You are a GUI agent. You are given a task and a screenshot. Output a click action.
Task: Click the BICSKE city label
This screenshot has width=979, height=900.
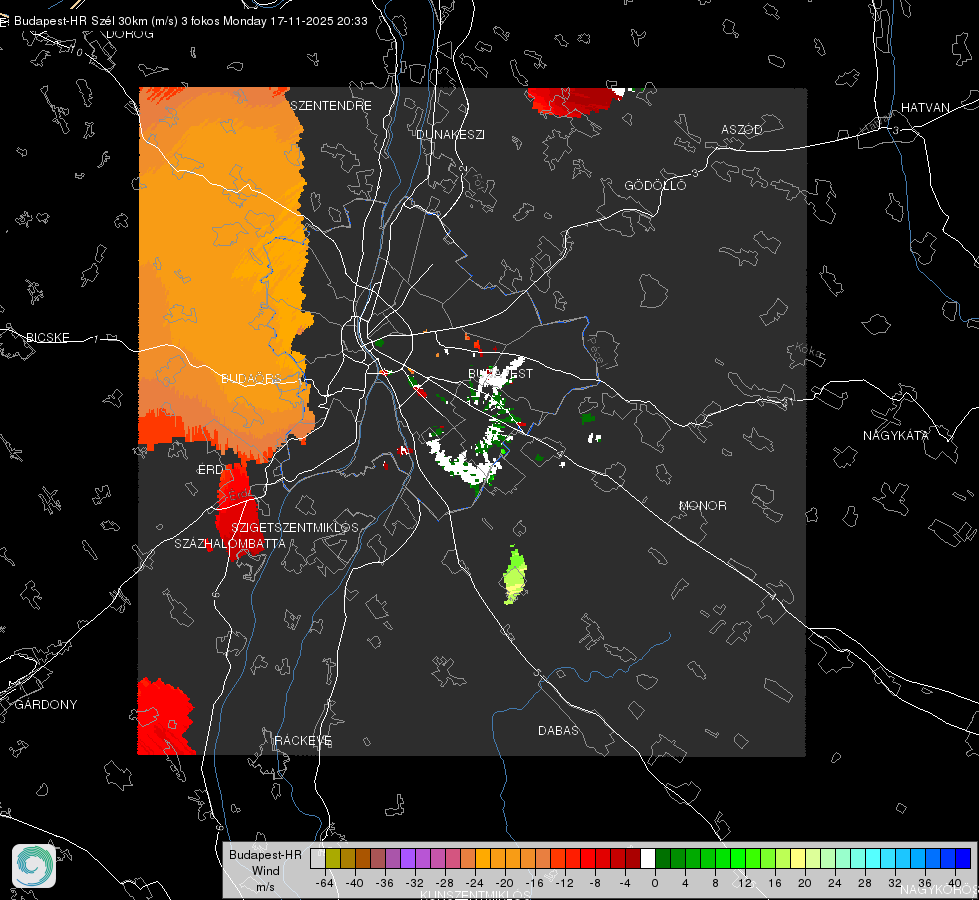(47, 337)
